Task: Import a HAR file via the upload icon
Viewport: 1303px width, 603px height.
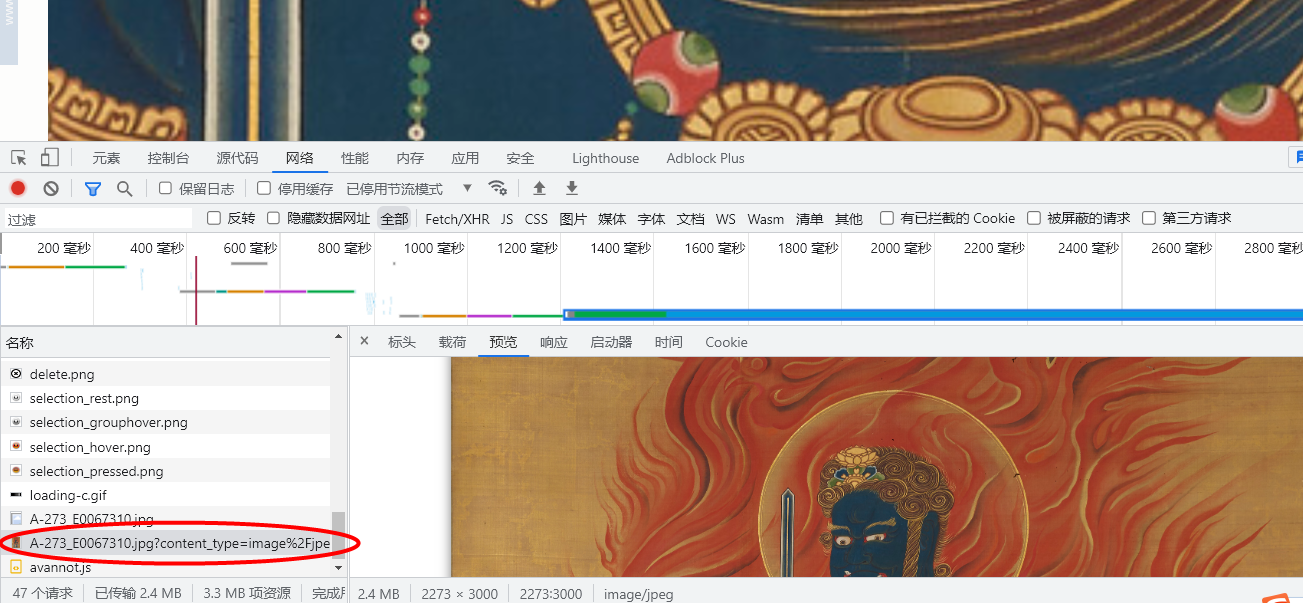Action: pyautogui.click(x=538, y=188)
